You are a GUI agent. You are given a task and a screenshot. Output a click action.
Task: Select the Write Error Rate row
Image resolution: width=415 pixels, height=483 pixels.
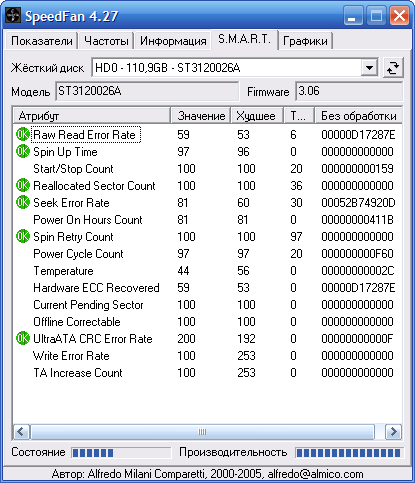207,356
